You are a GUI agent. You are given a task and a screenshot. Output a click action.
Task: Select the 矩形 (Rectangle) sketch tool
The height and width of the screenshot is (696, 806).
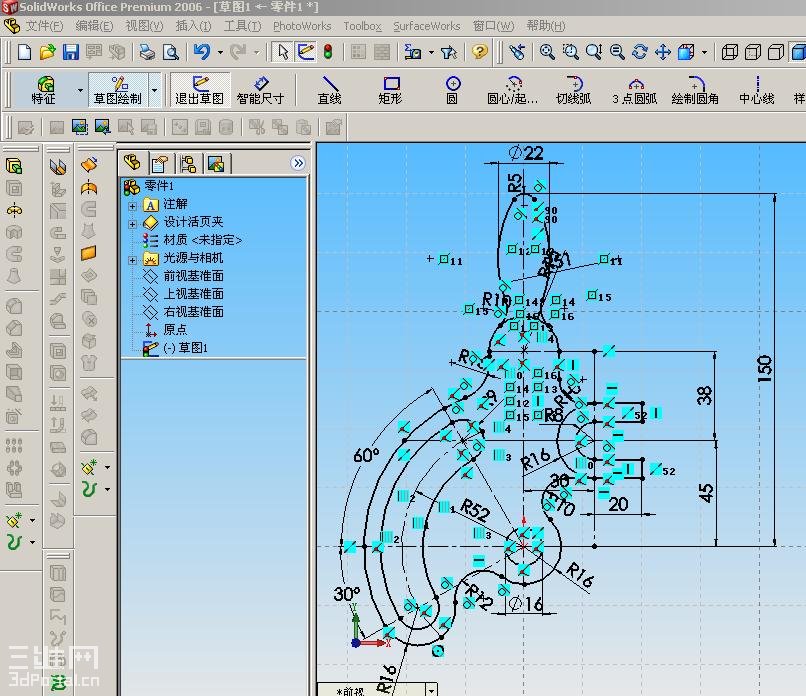tap(390, 90)
